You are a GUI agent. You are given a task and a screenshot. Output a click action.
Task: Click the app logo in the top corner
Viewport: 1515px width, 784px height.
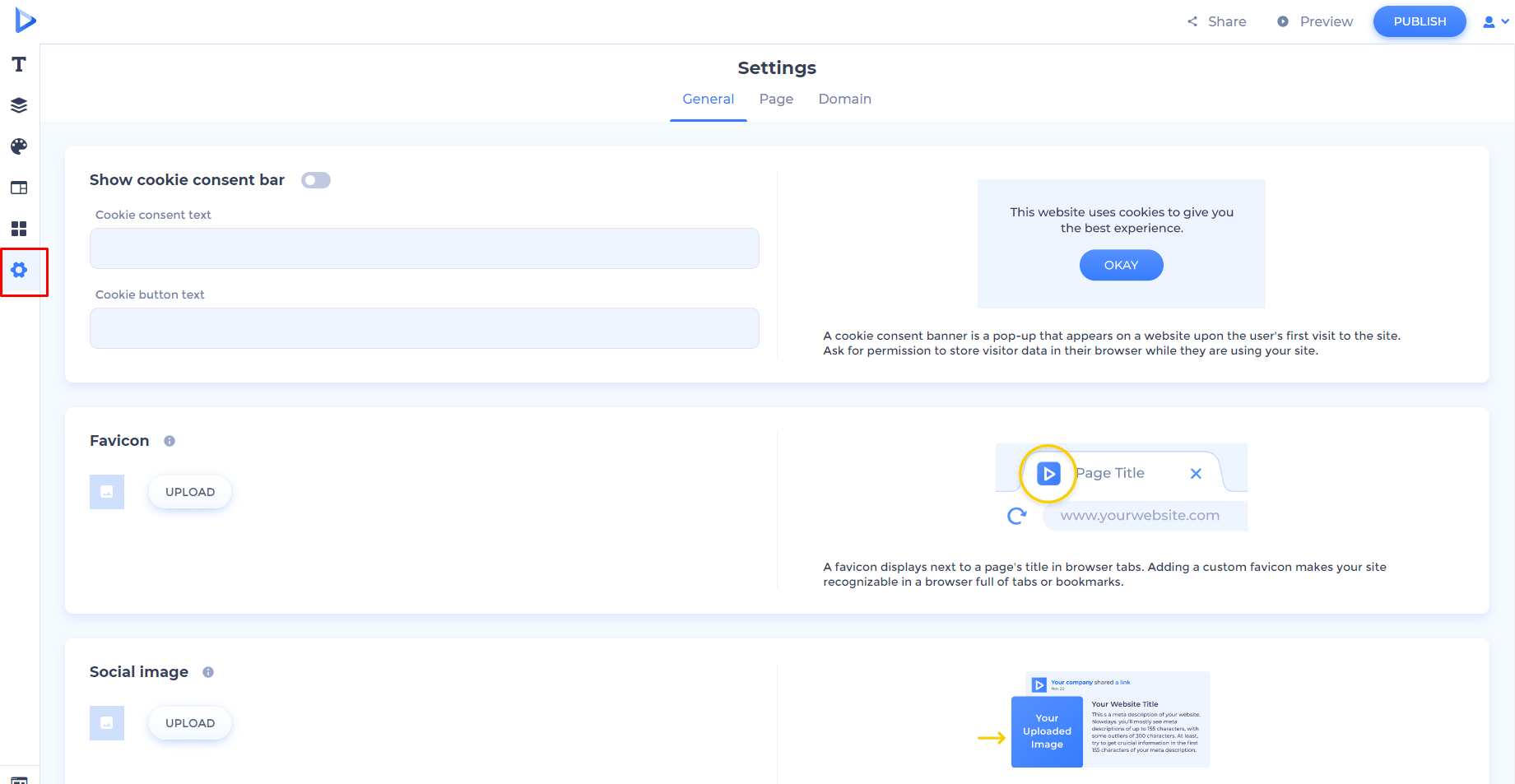[26, 20]
